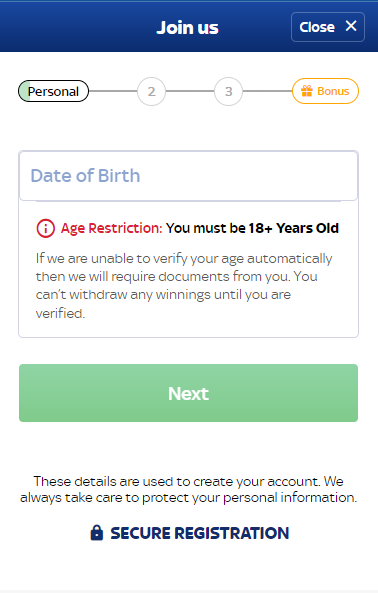Click the gift icon in Bonus step
Image resolution: width=378 pixels, height=593 pixels.
307,91
